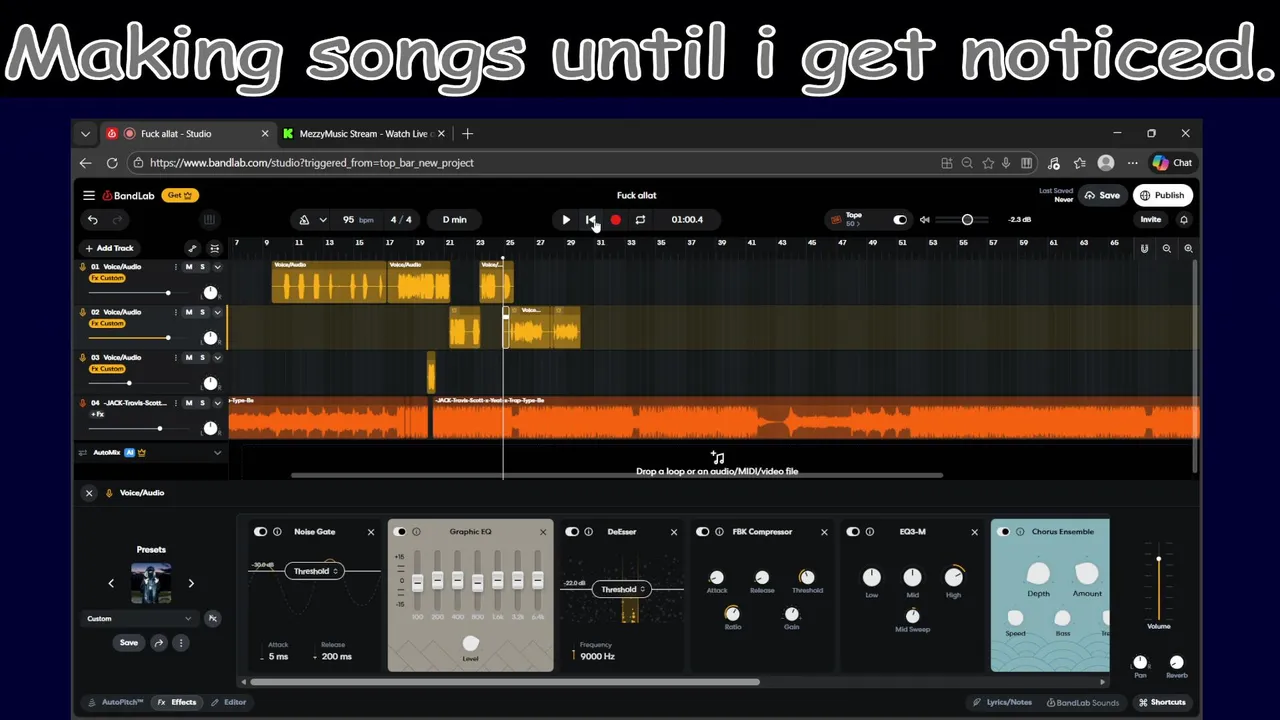Open the Lyrics/Notes panel
The image size is (1280, 720).
point(1003,702)
